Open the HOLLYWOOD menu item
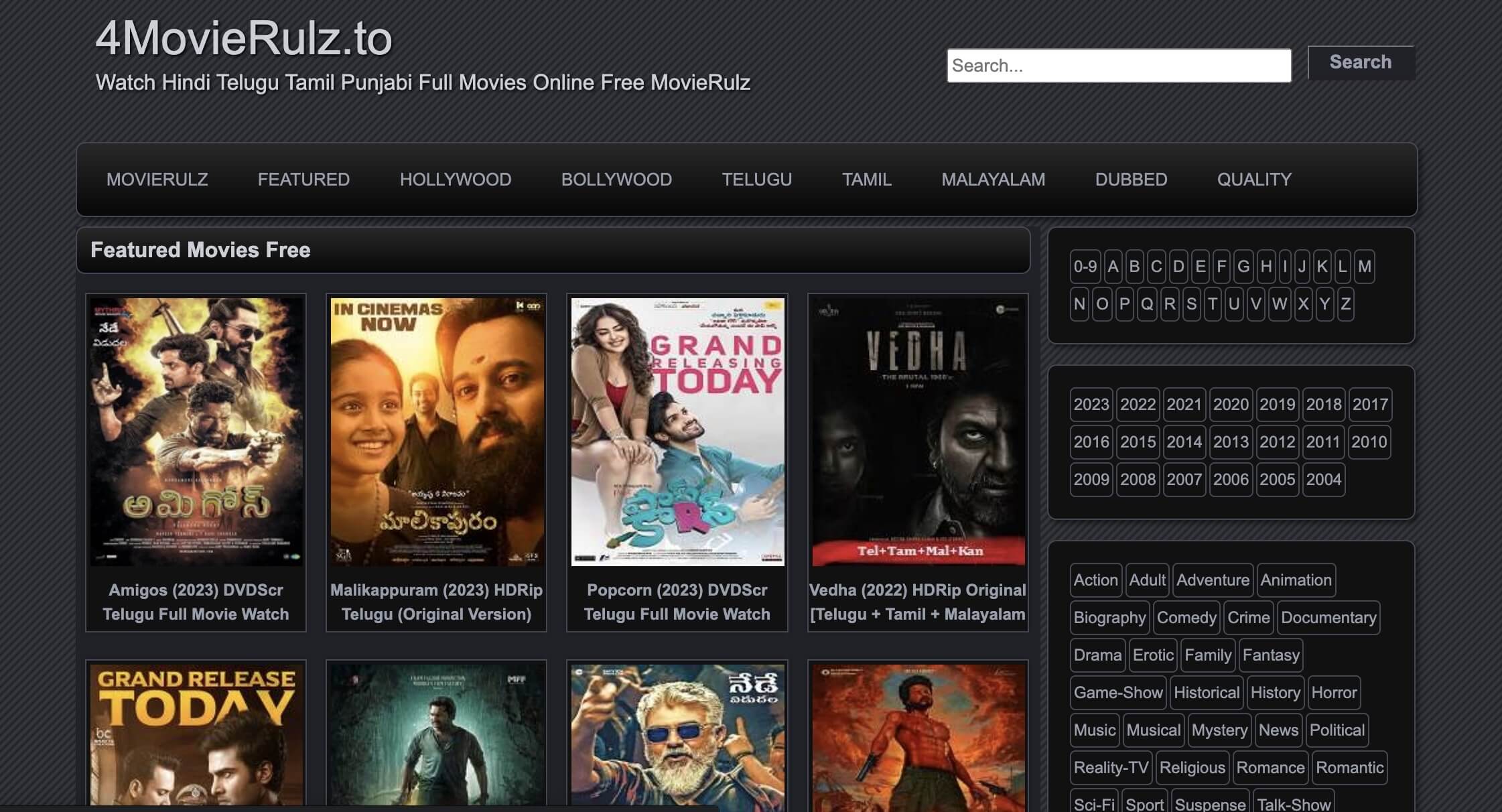The image size is (1502, 812). point(455,180)
